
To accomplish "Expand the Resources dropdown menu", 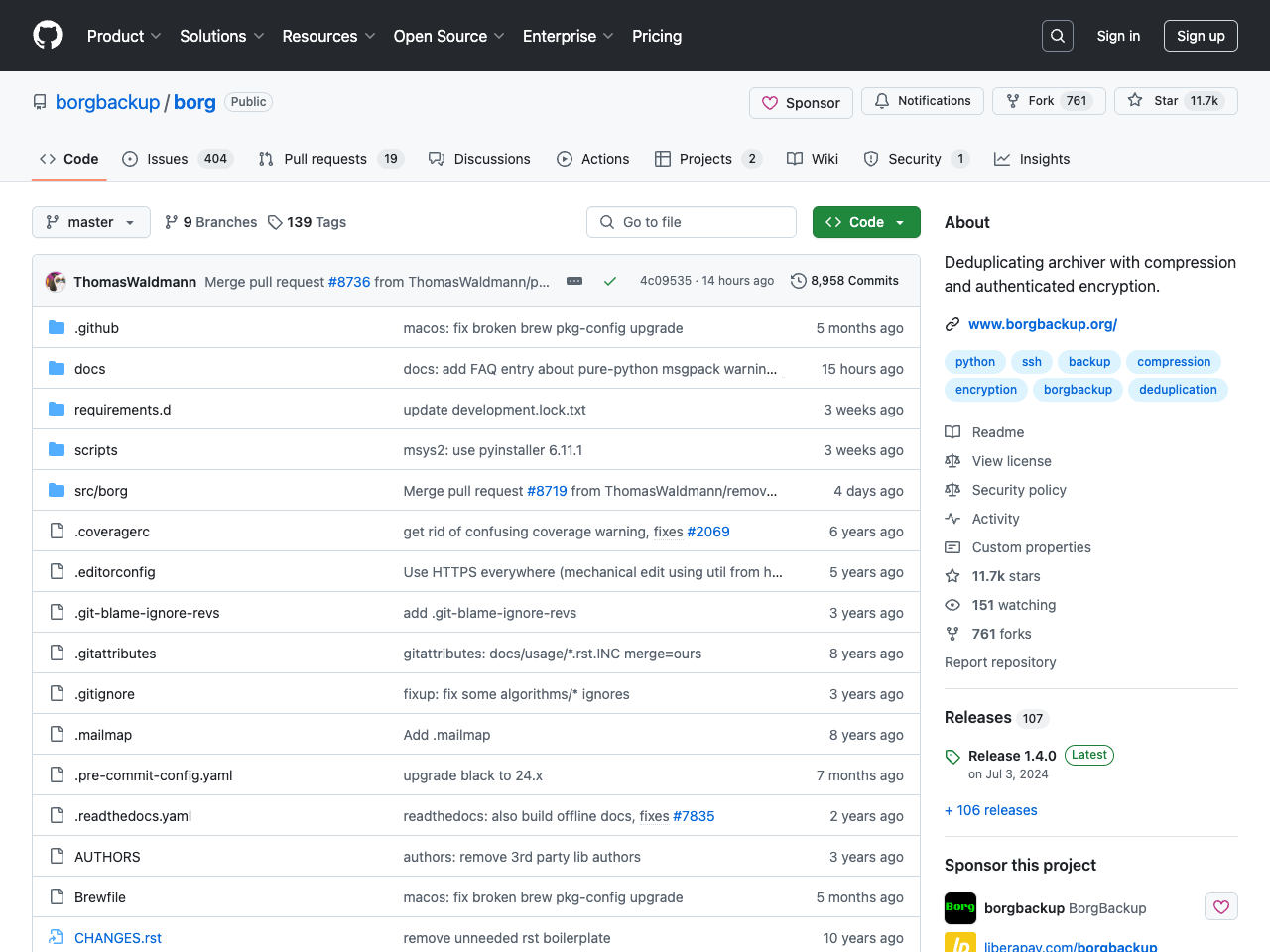I will pos(328,36).
